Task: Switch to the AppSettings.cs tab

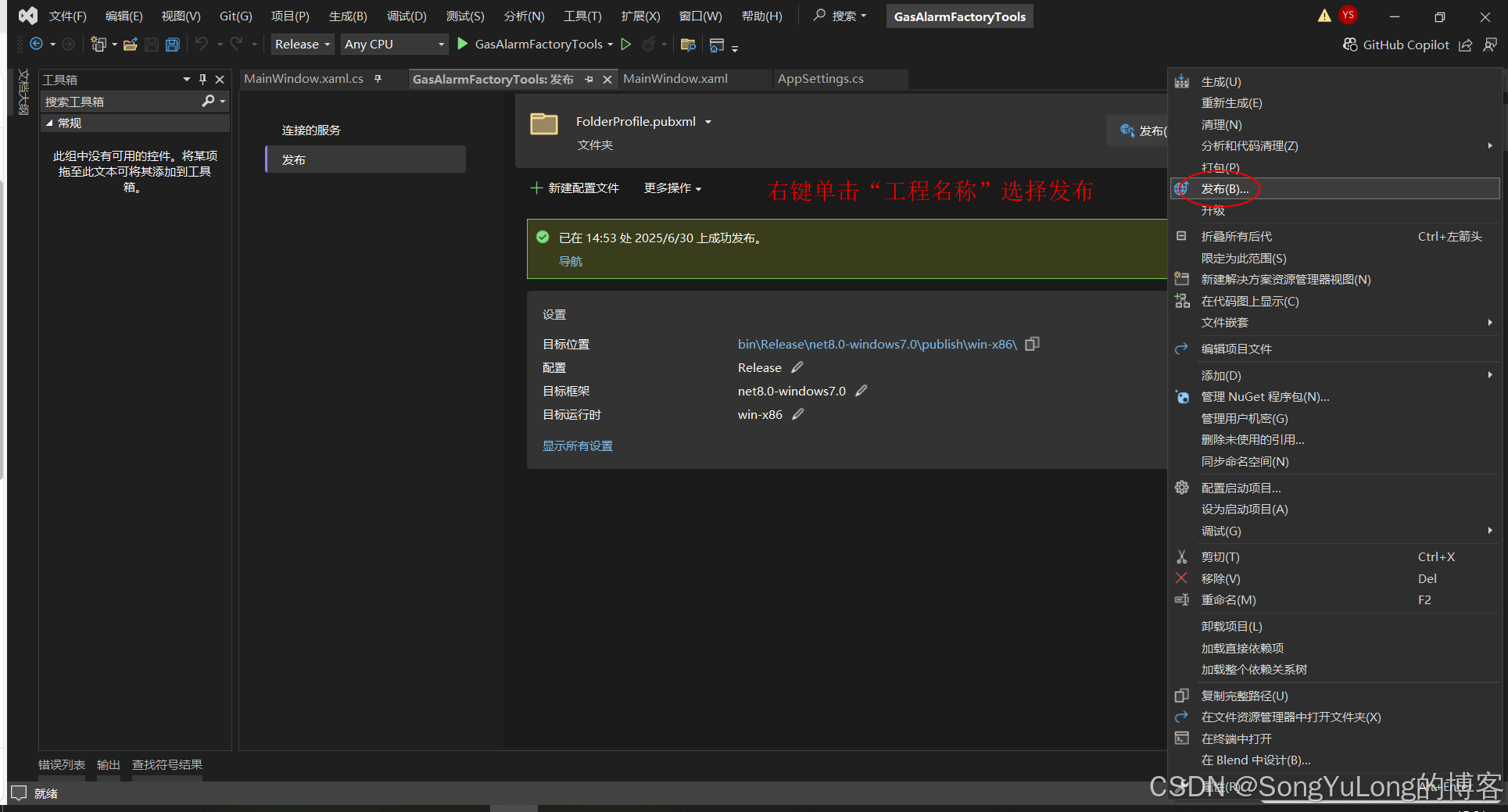Action: tap(819, 78)
